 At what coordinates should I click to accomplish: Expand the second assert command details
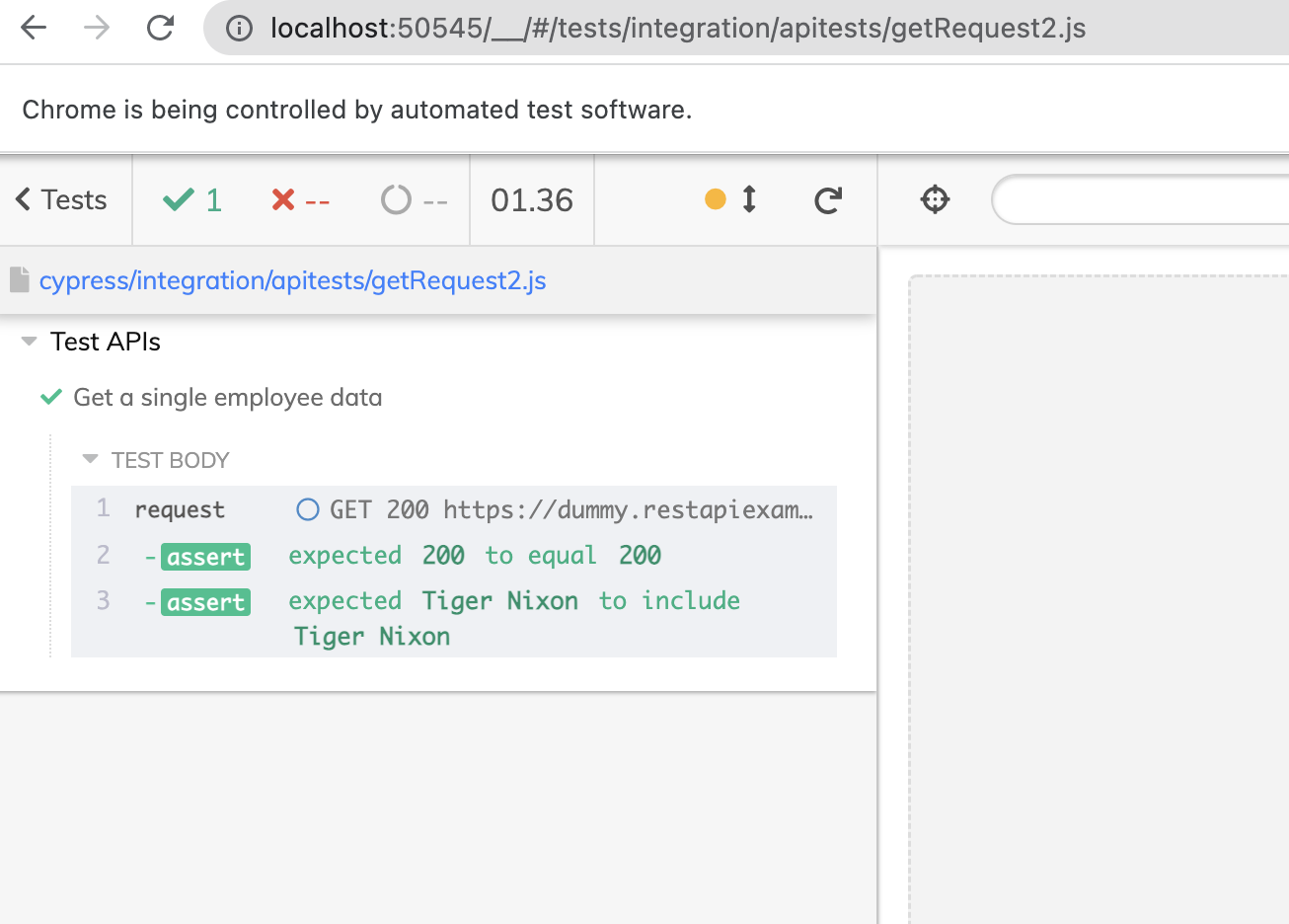click(x=206, y=601)
